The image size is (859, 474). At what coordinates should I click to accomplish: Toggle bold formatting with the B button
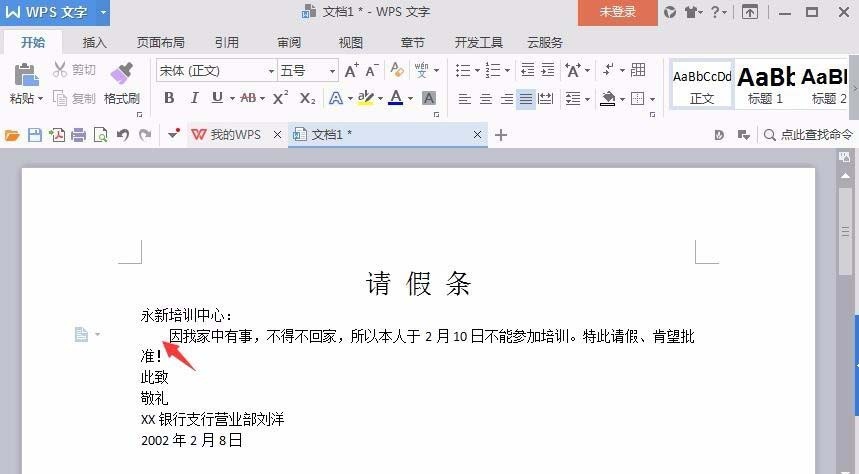point(169,98)
